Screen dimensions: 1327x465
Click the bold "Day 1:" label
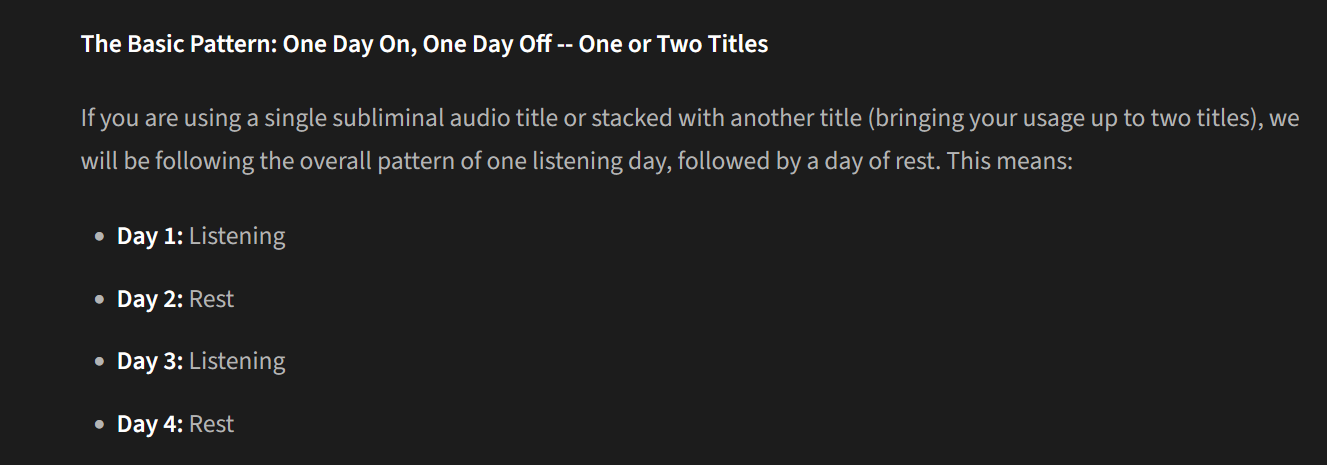point(150,237)
